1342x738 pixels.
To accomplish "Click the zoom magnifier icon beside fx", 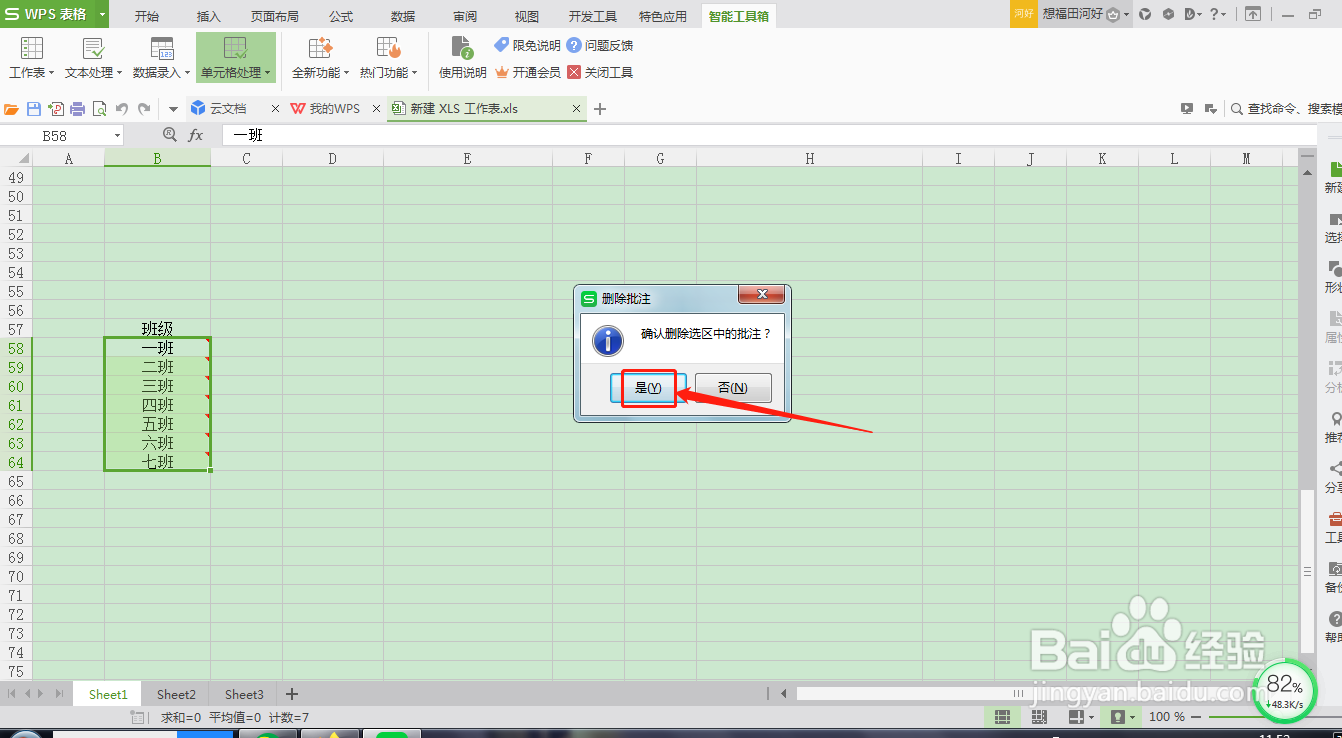I will [x=169, y=135].
